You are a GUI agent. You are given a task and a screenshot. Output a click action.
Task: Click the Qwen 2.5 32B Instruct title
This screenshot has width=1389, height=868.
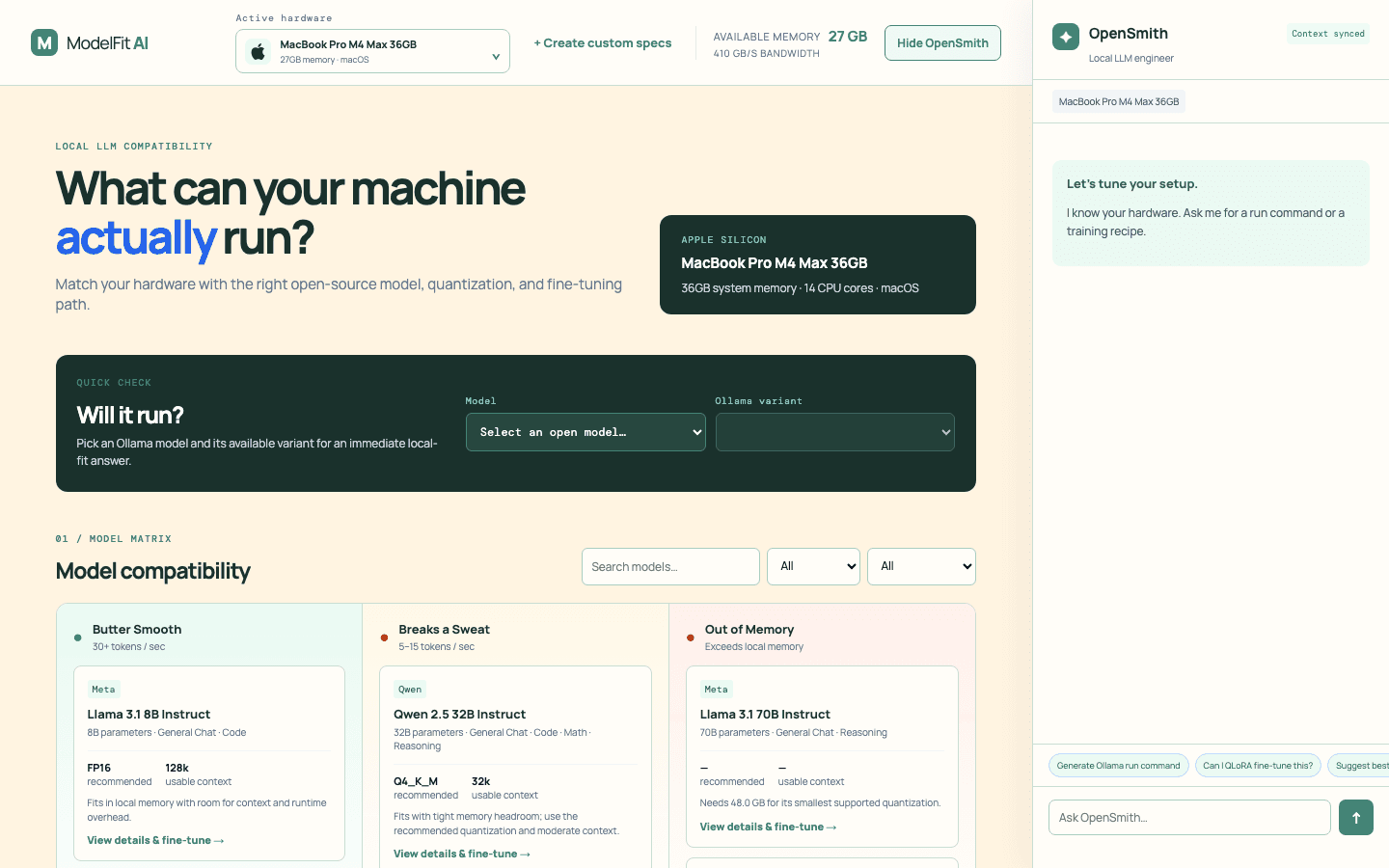(x=459, y=715)
